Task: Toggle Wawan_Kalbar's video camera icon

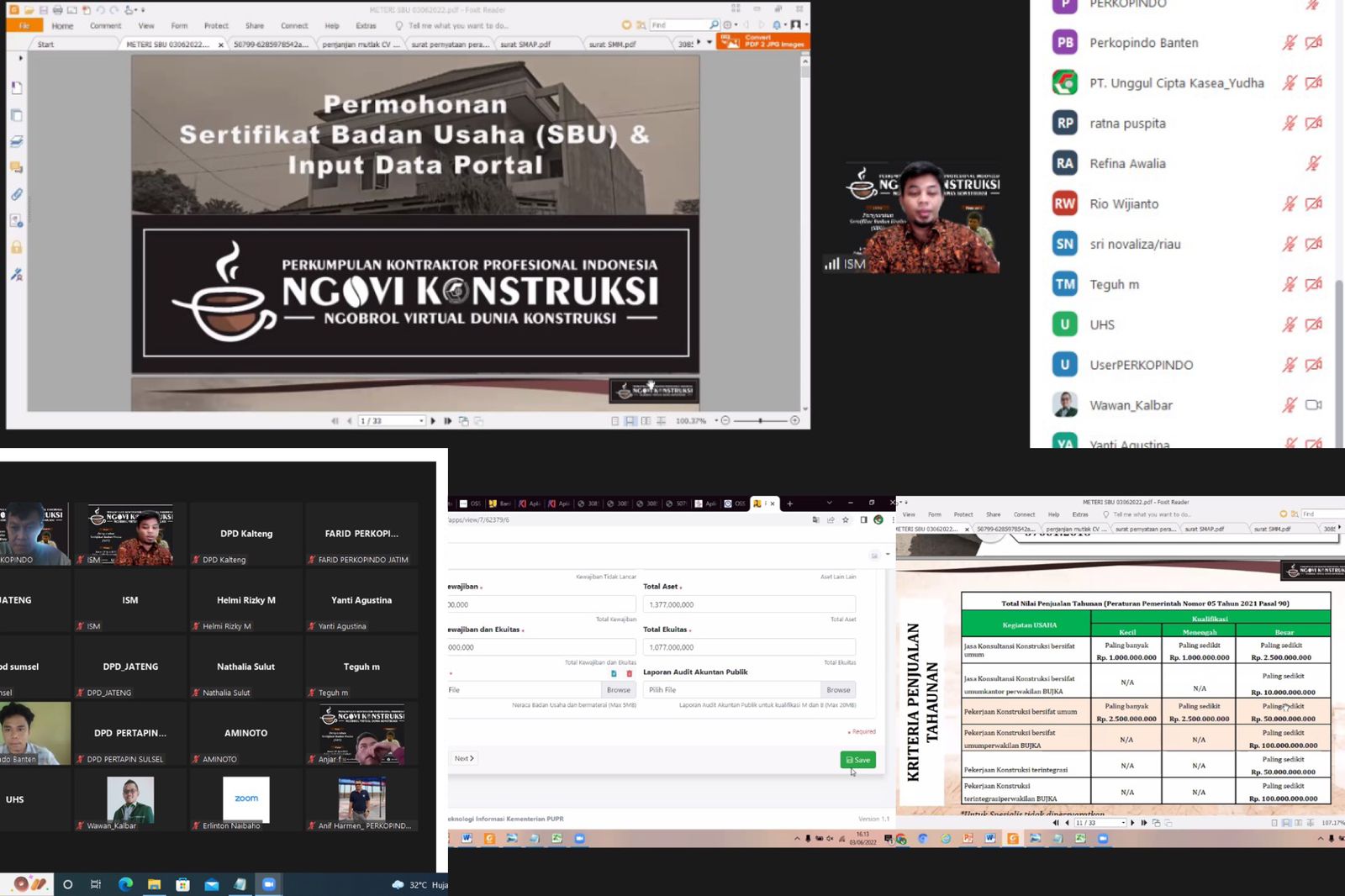Action: 1313,405
